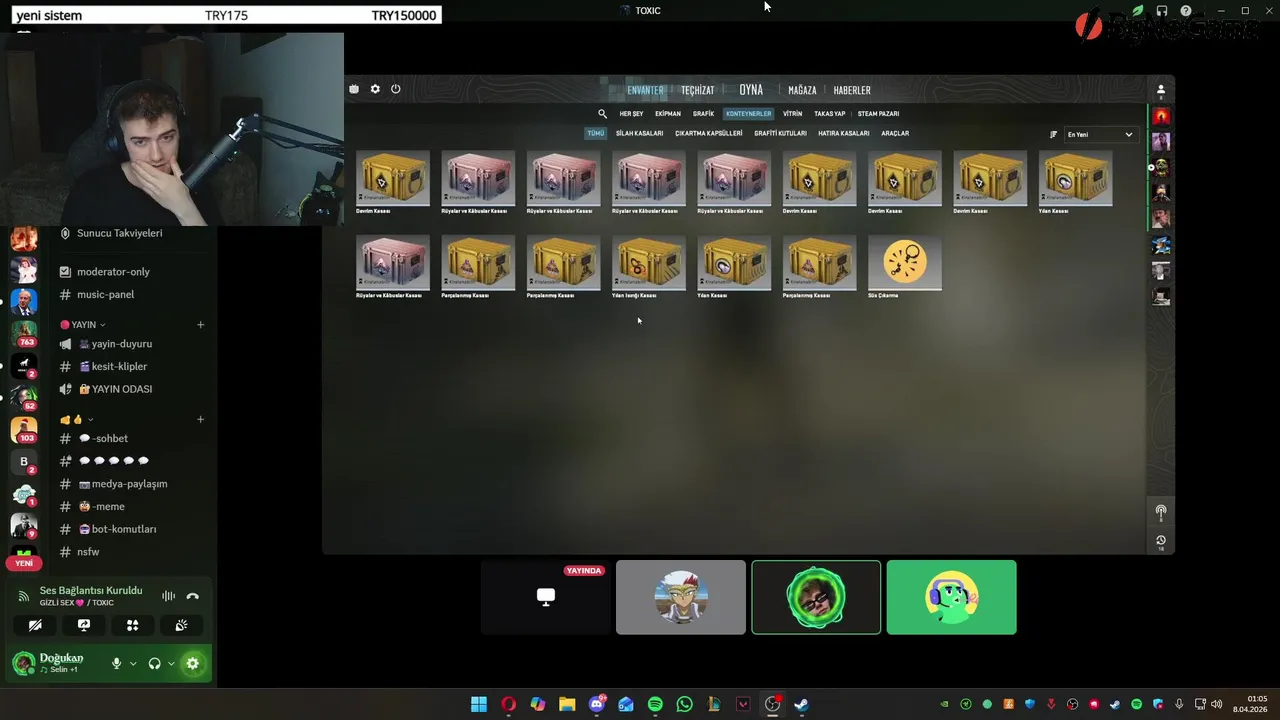This screenshot has height=720, width=1280.
Task: Disconnect from the Discord voice call
Action: pos(193,596)
